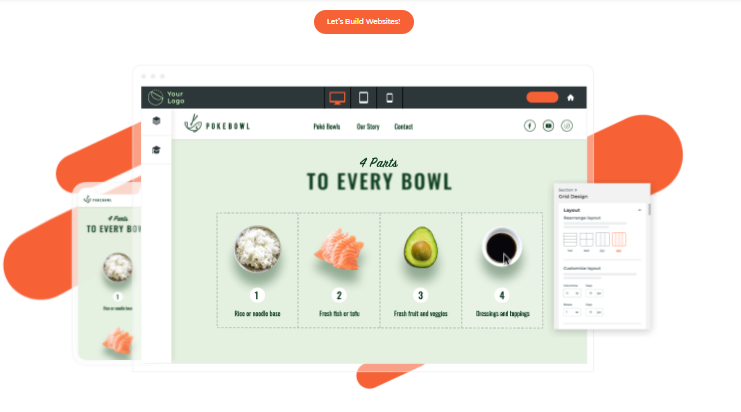Switch to desktop preview mode
741x412 pixels.
coord(337,98)
